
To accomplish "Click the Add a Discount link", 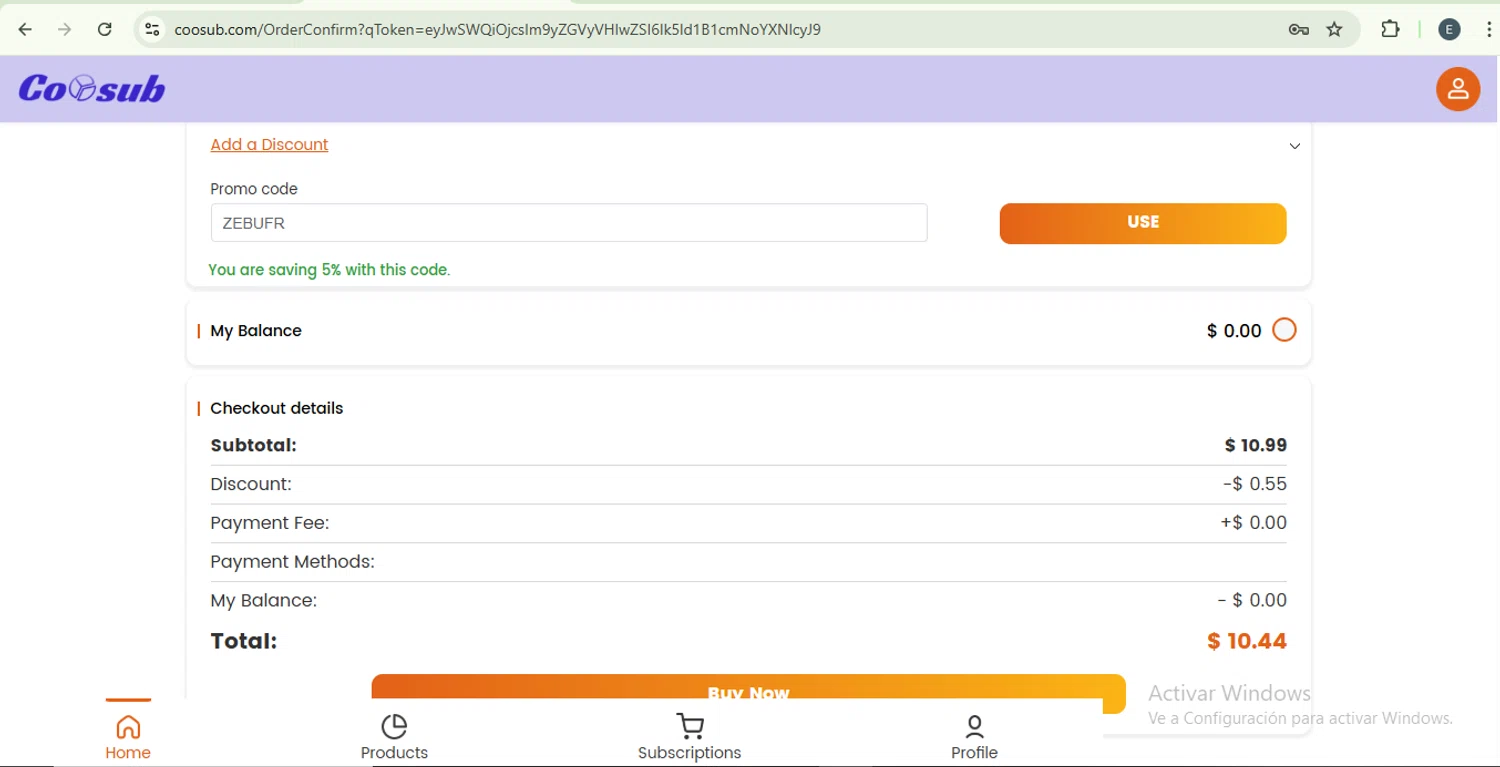I will pyautogui.click(x=269, y=145).
